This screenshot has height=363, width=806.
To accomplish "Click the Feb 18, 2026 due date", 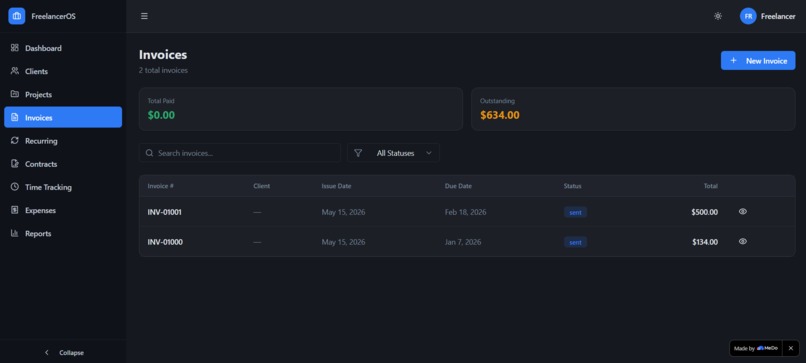I will tap(465, 212).
